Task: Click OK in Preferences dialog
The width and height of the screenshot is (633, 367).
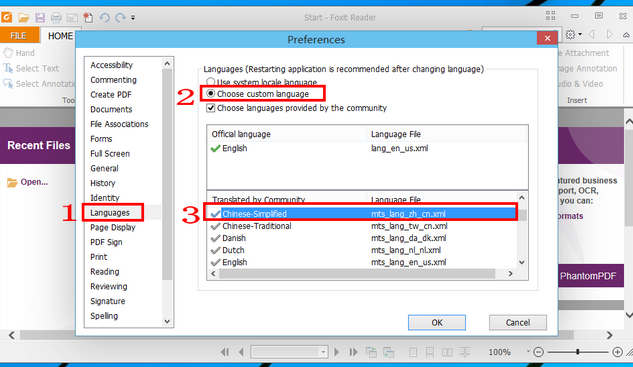Action: click(437, 323)
